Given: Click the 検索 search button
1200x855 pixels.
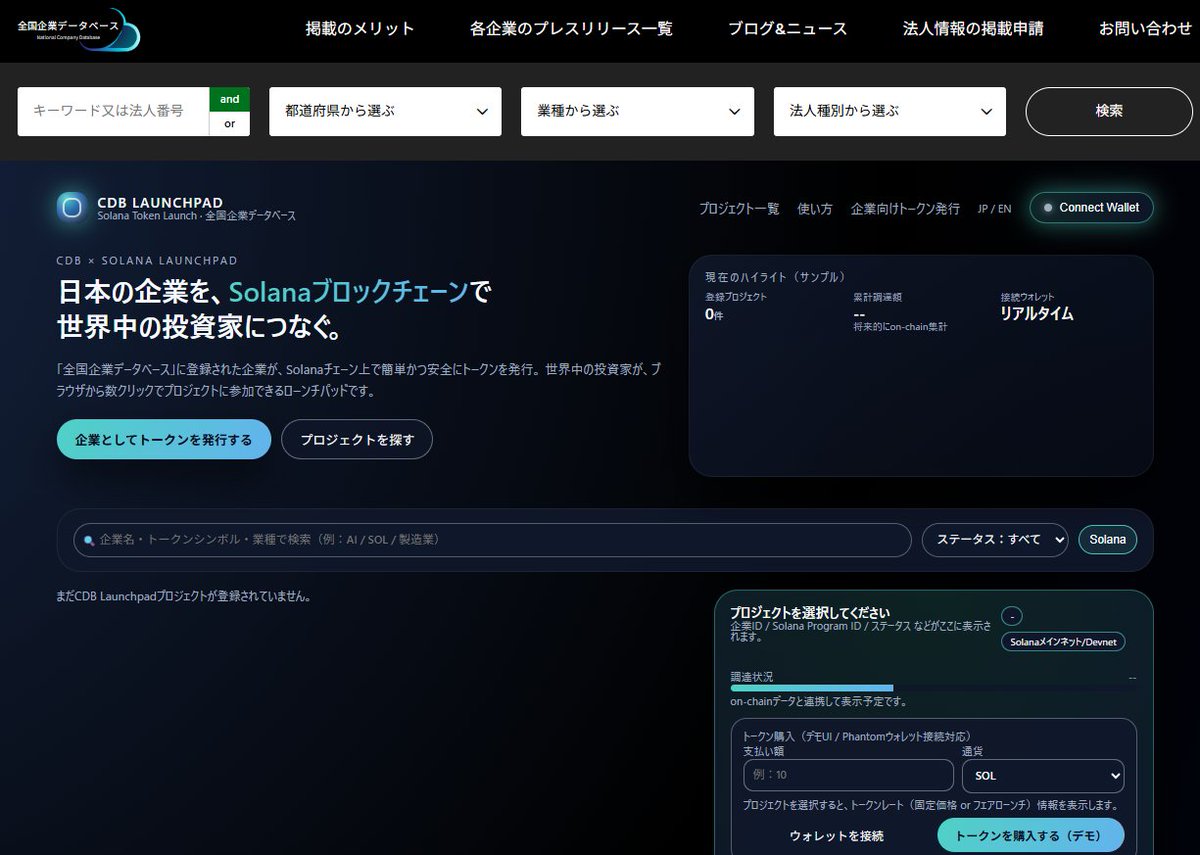Looking at the screenshot, I should [x=1109, y=111].
